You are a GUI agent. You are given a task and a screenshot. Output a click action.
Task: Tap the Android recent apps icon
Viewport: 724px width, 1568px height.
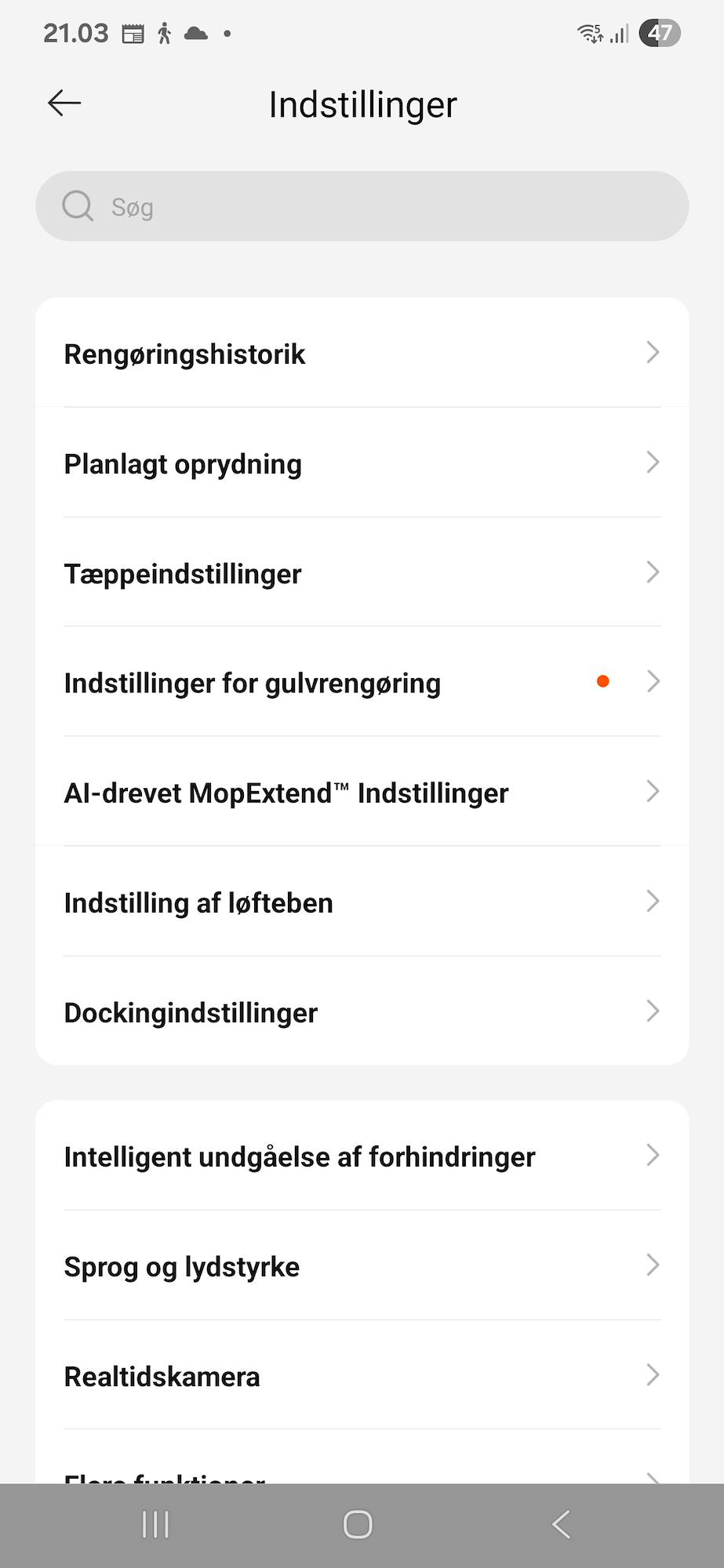[x=155, y=1525]
